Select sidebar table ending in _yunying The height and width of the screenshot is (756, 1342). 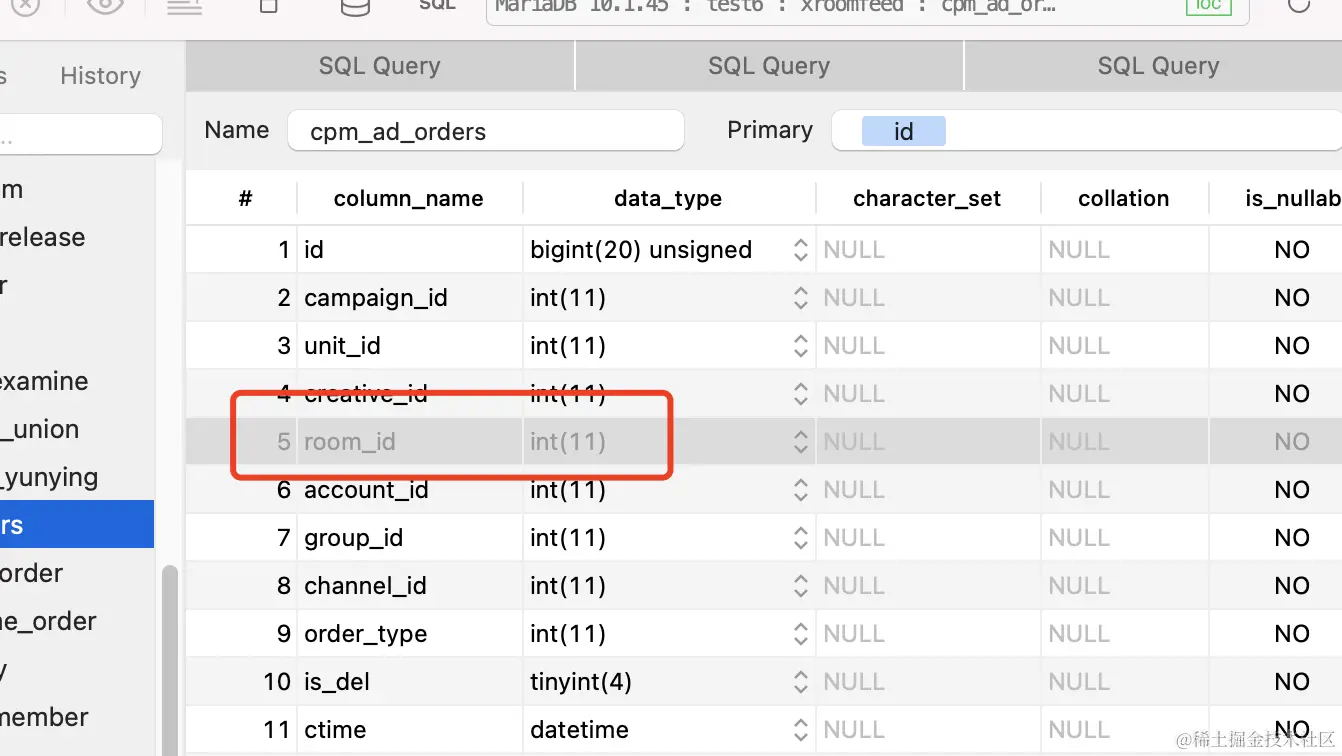click(x=77, y=478)
